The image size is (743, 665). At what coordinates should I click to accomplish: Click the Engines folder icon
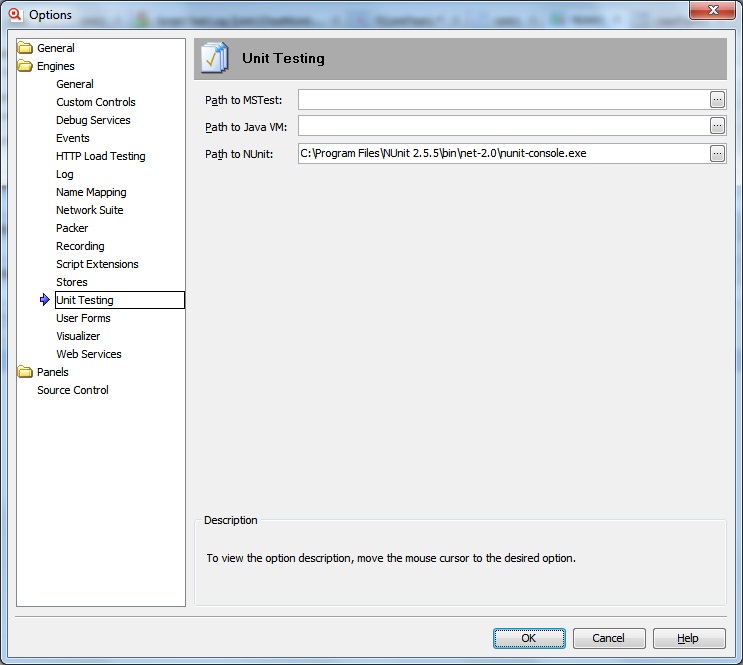26,66
